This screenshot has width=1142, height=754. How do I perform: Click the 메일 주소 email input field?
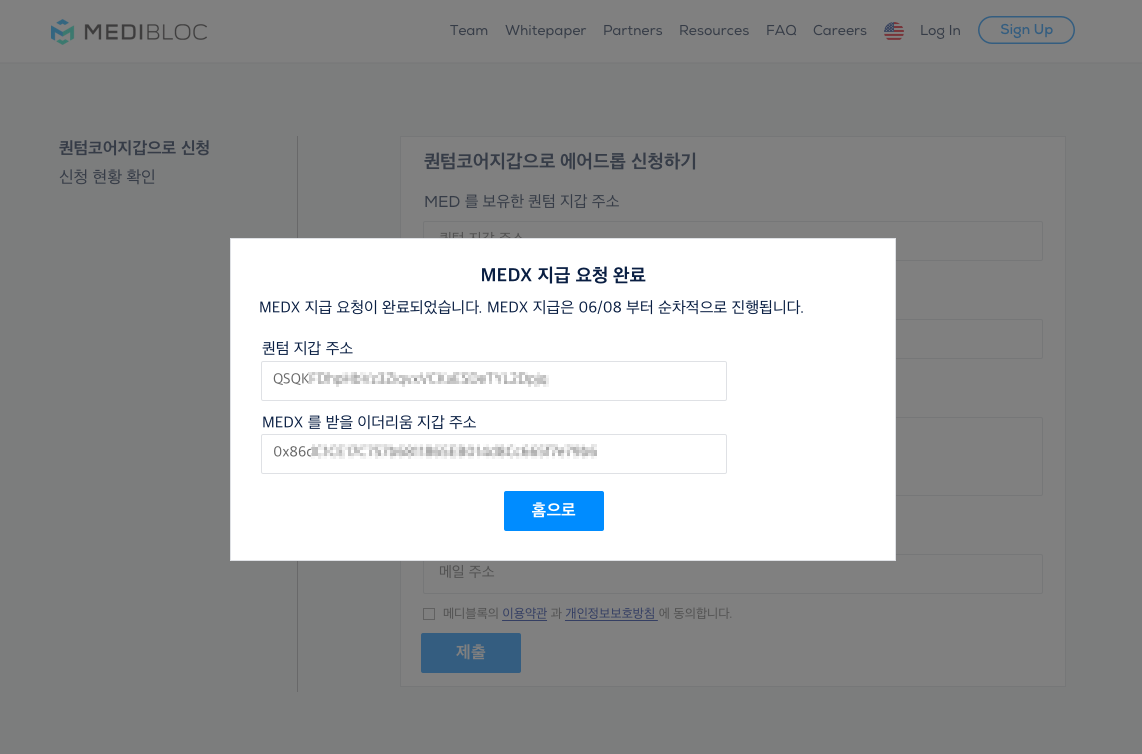coord(731,573)
